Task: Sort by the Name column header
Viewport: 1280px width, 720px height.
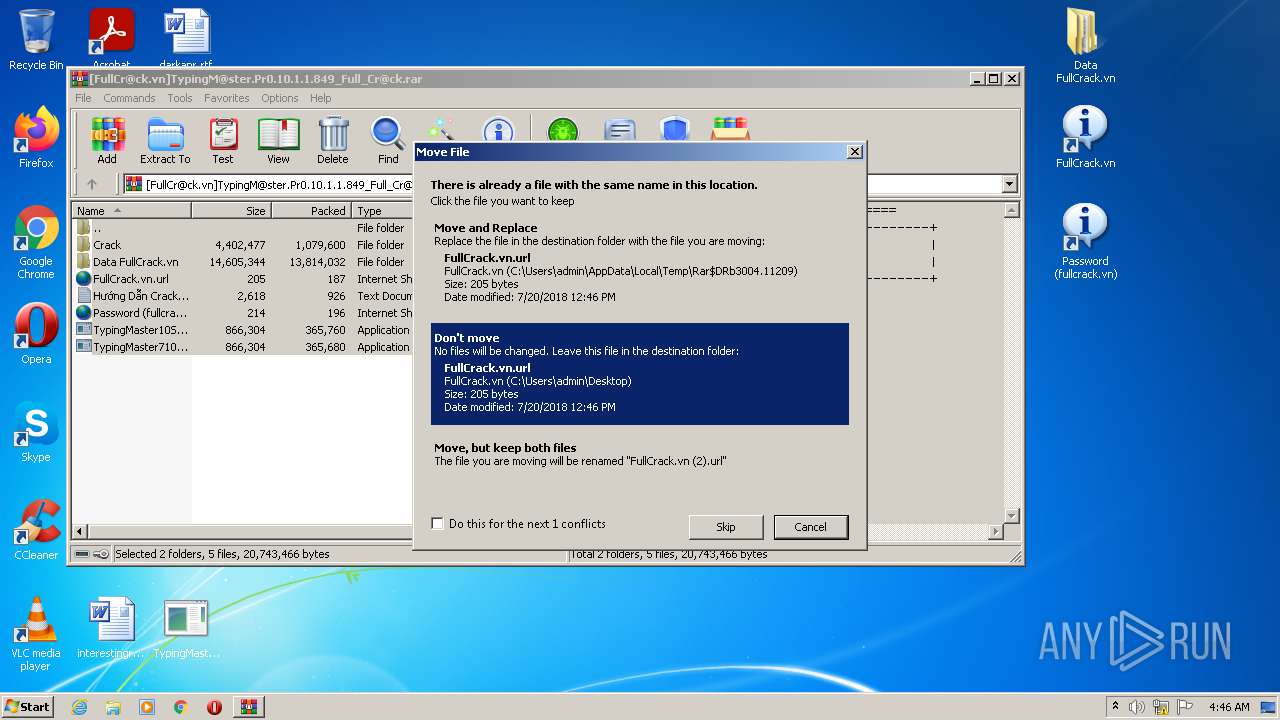Action: click(132, 211)
